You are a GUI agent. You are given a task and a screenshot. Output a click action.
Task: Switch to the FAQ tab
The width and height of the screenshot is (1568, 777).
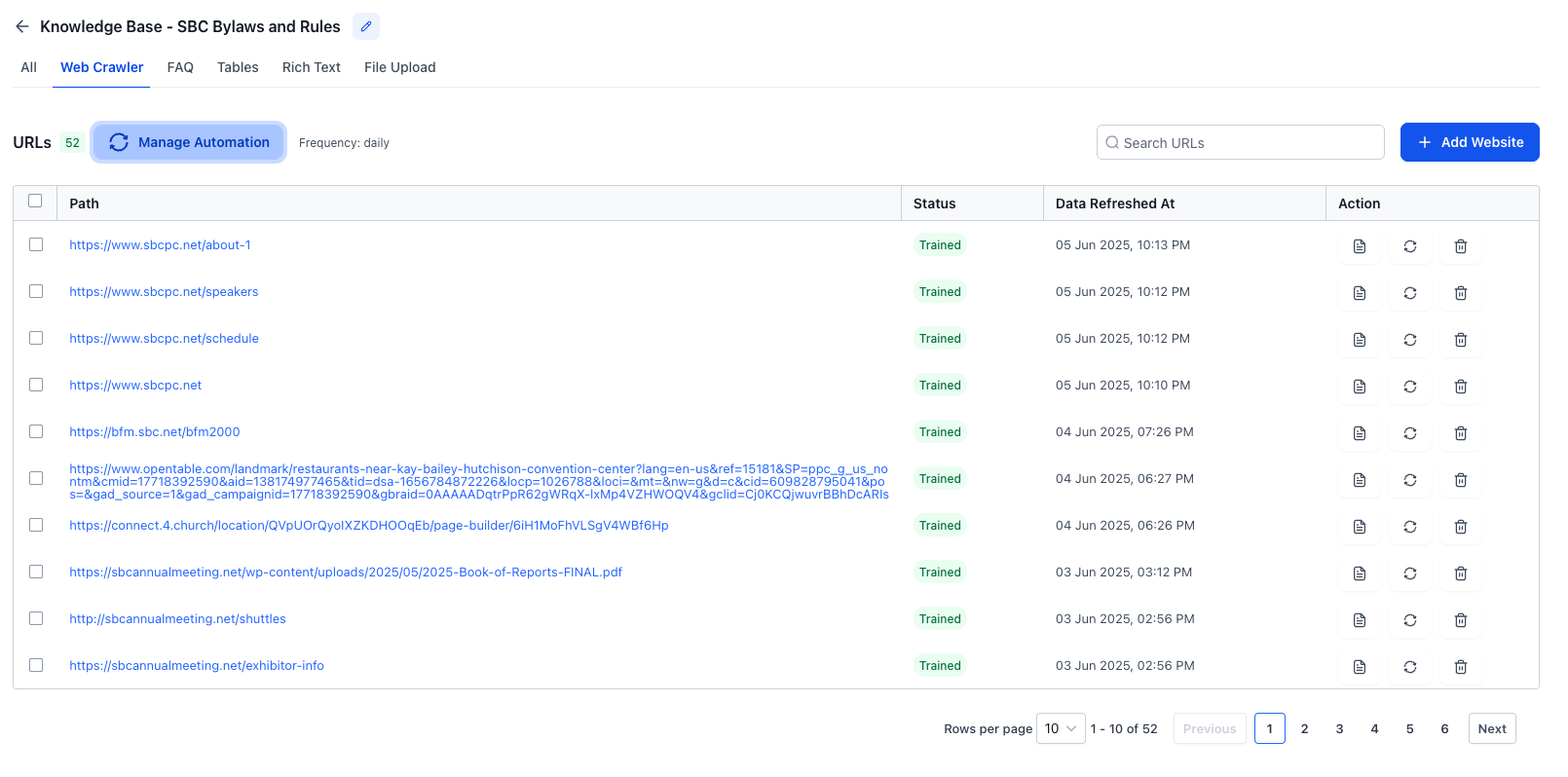pyautogui.click(x=180, y=67)
